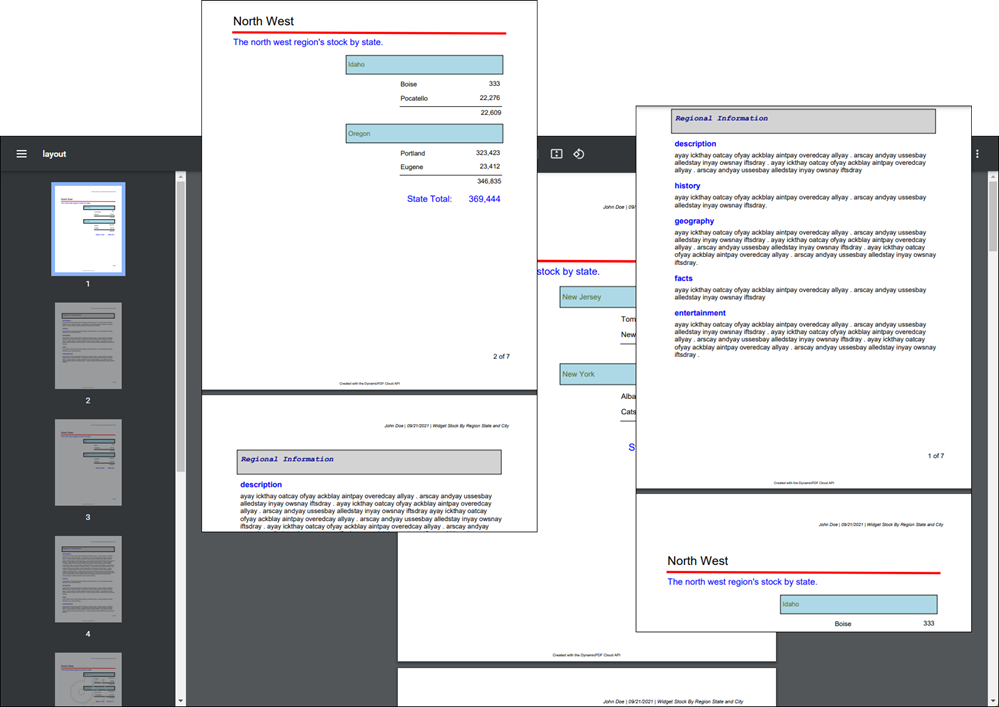Open page 2 thumbnail
This screenshot has height=707, width=999.
click(88, 346)
